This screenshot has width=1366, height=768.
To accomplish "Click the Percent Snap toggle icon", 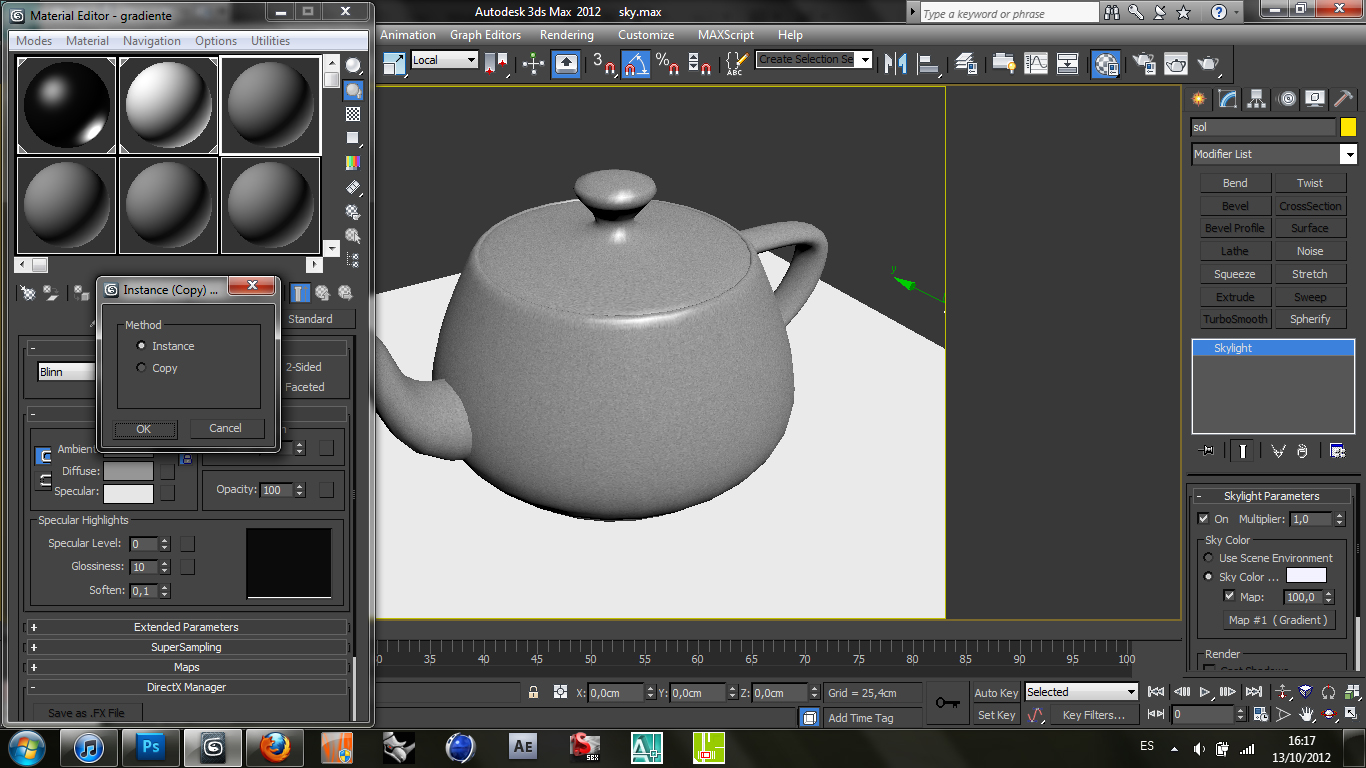I will (x=667, y=64).
